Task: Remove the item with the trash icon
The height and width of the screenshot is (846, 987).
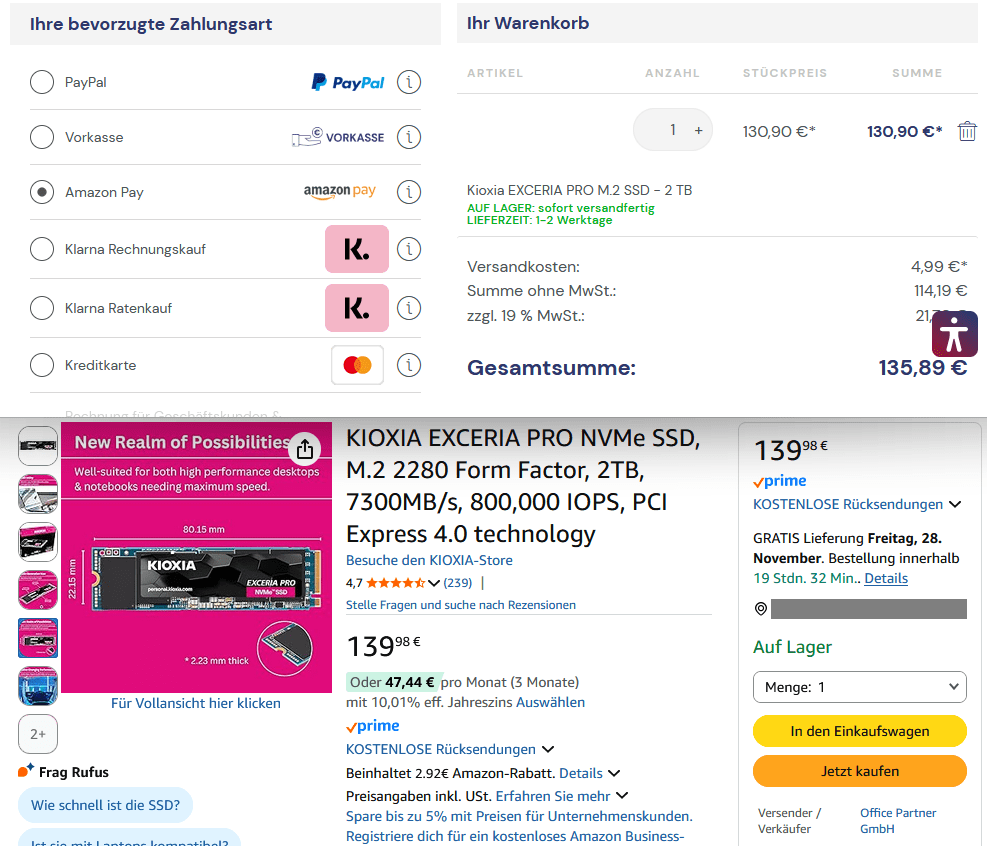Action: click(x=967, y=131)
